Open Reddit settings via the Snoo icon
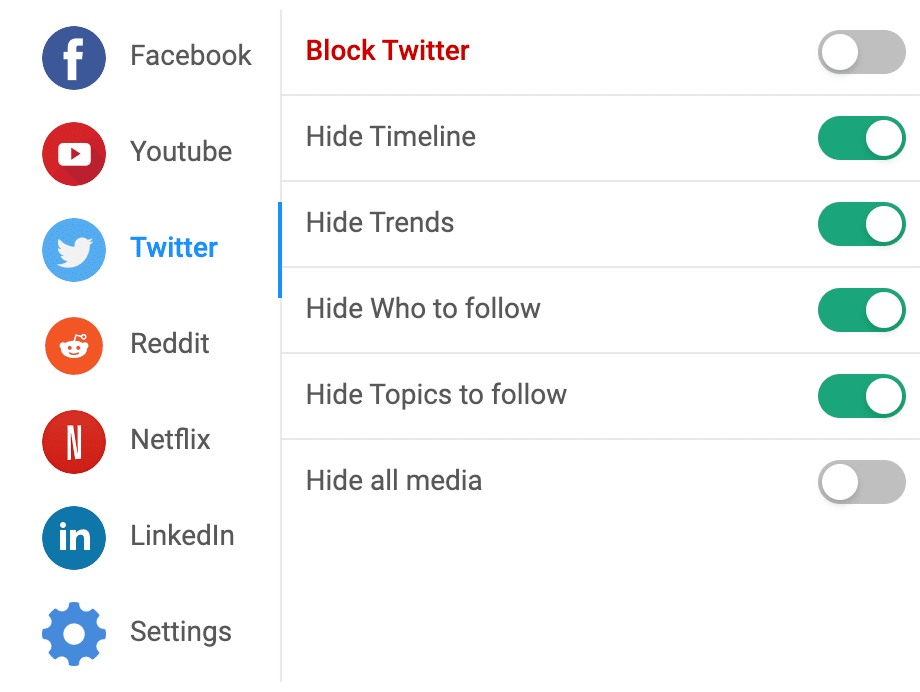 [x=74, y=345]
